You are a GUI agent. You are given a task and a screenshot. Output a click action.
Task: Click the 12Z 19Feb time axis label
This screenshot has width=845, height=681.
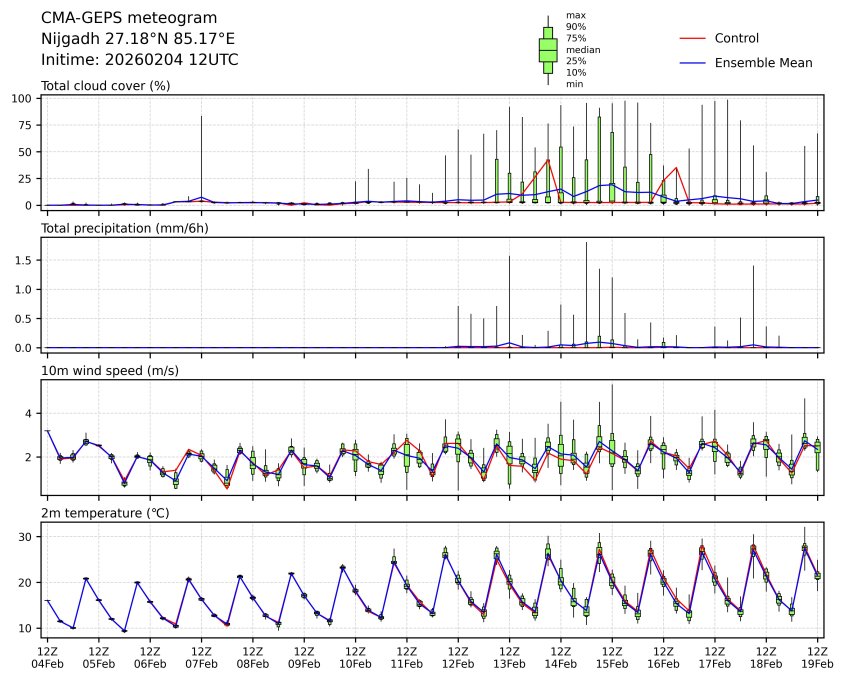[817, 656]
